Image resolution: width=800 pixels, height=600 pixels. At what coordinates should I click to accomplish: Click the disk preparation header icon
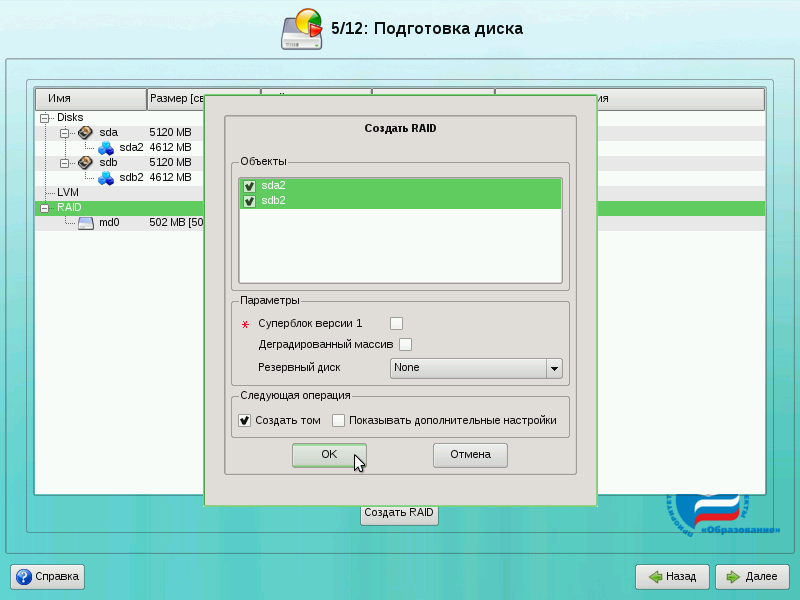(302, 29)
